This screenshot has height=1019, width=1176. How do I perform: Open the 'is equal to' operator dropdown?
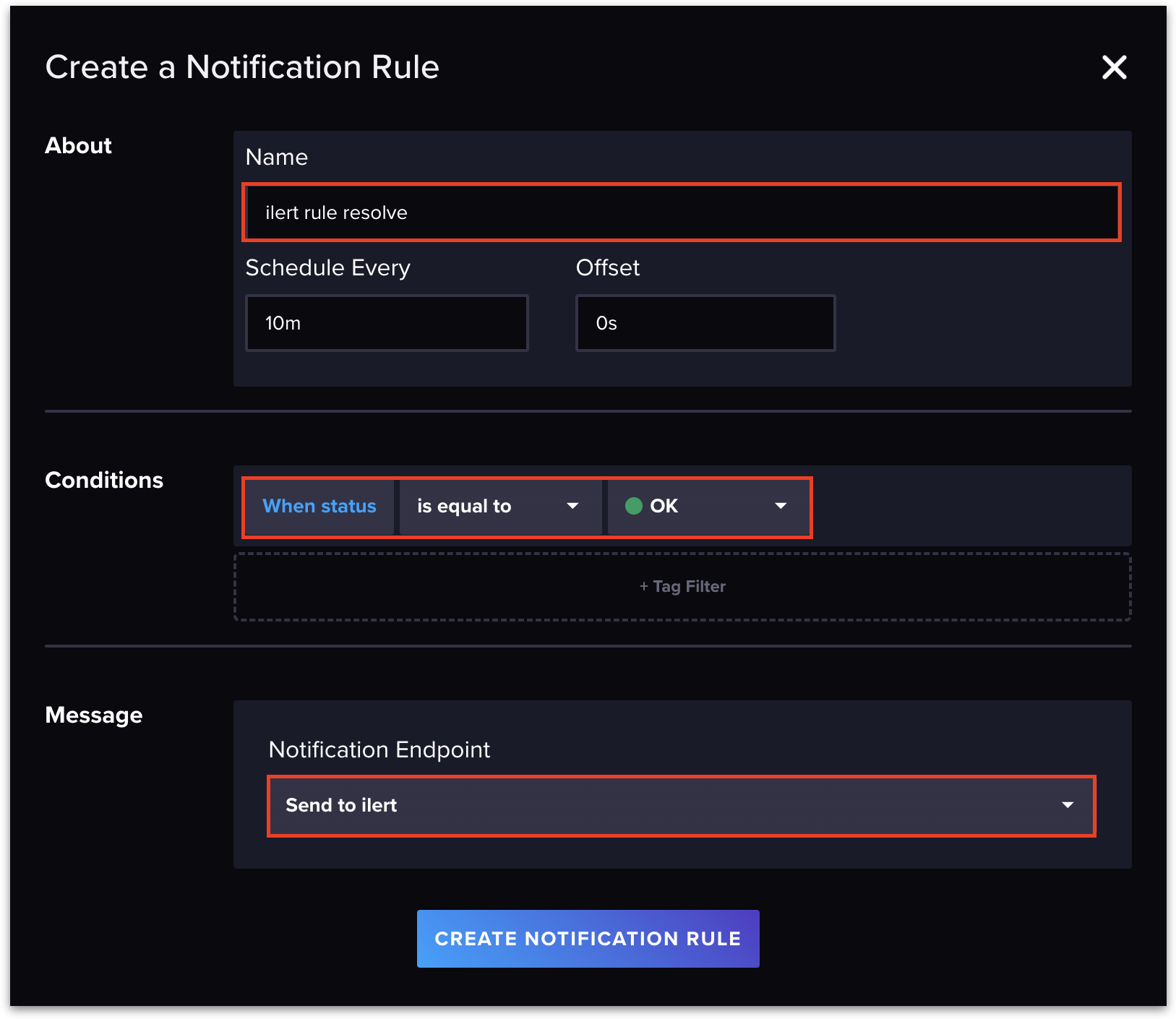click(x=499, y=506)
